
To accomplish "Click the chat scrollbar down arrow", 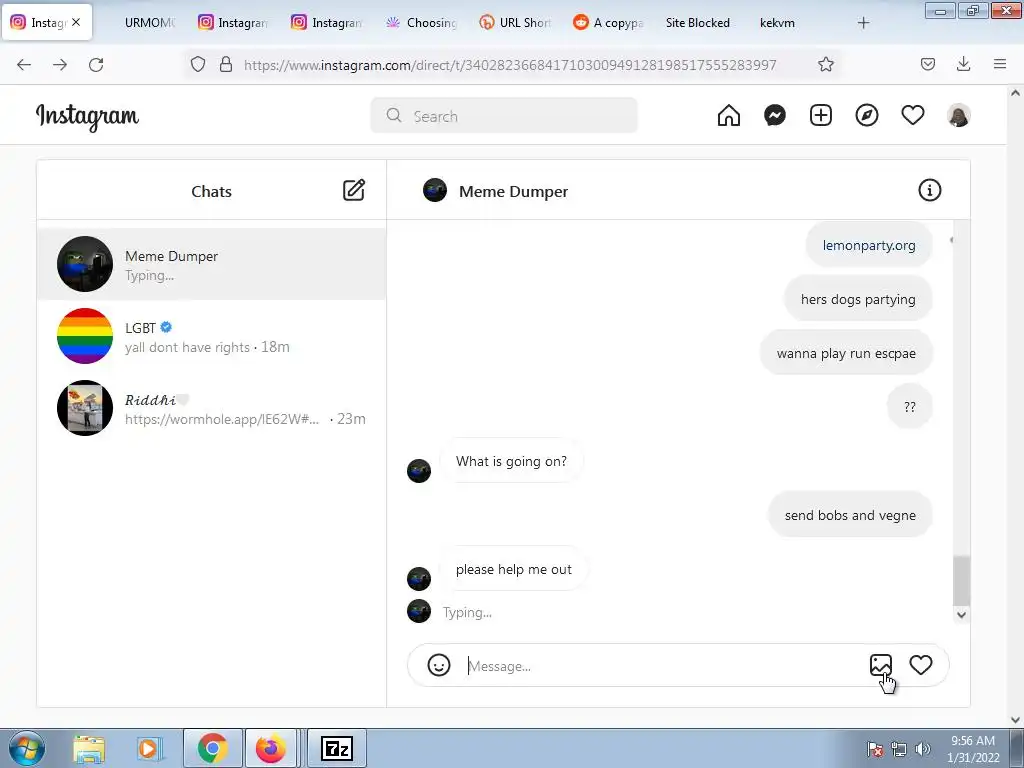I will tap(961, 615).
